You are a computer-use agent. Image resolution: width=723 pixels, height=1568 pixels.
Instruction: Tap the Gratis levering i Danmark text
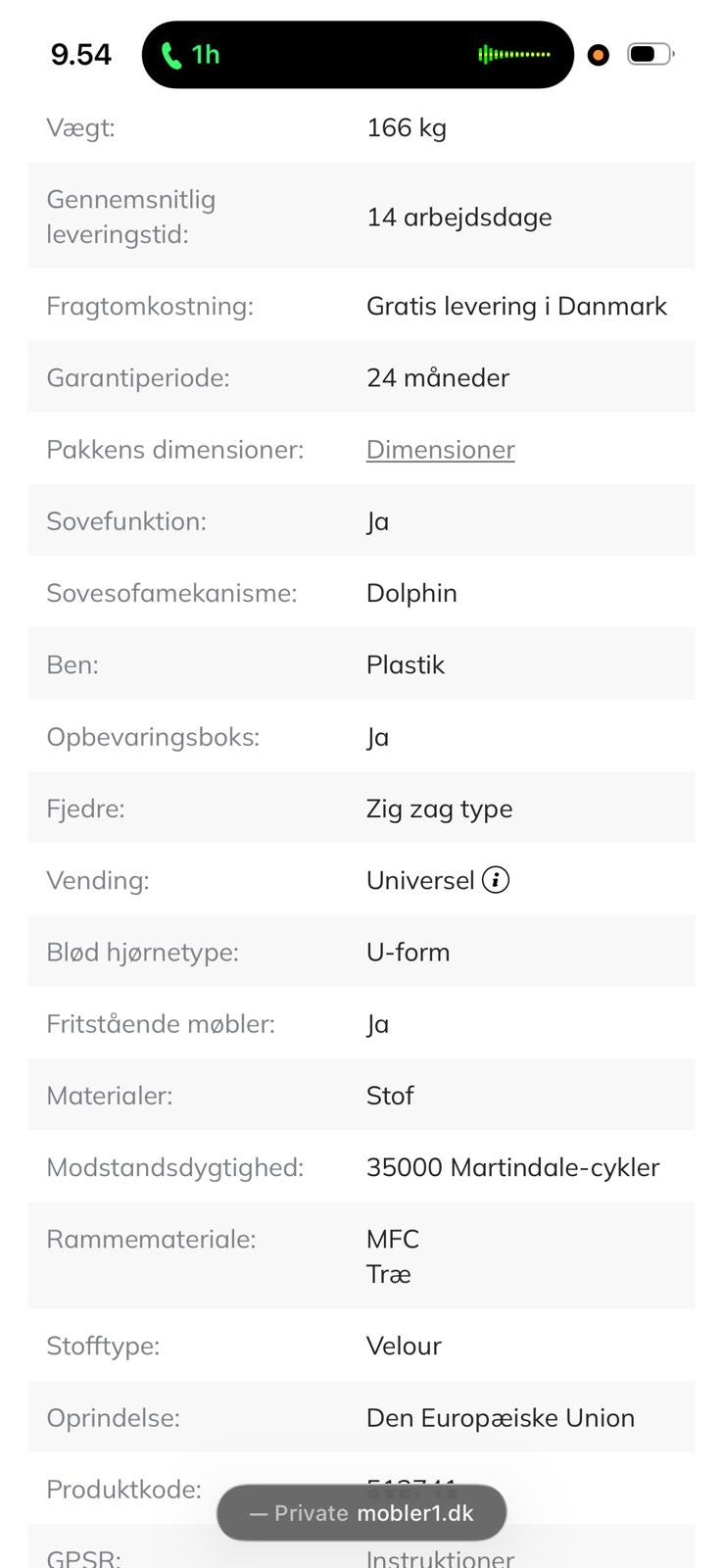coord(516,306)
